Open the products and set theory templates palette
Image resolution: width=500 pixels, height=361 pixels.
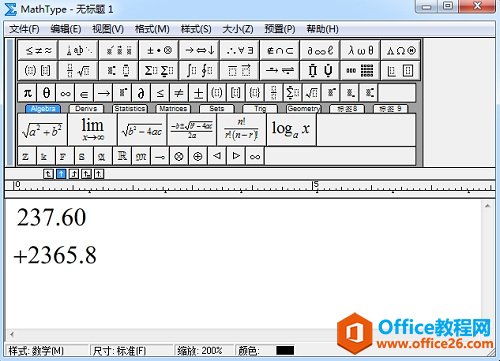[x=320, y=70]
